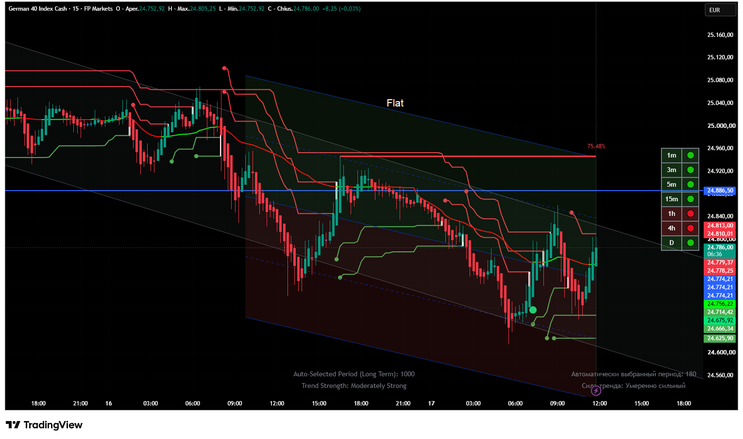Click the 5m row in timeframe table
743x439 pixels.
680,184
